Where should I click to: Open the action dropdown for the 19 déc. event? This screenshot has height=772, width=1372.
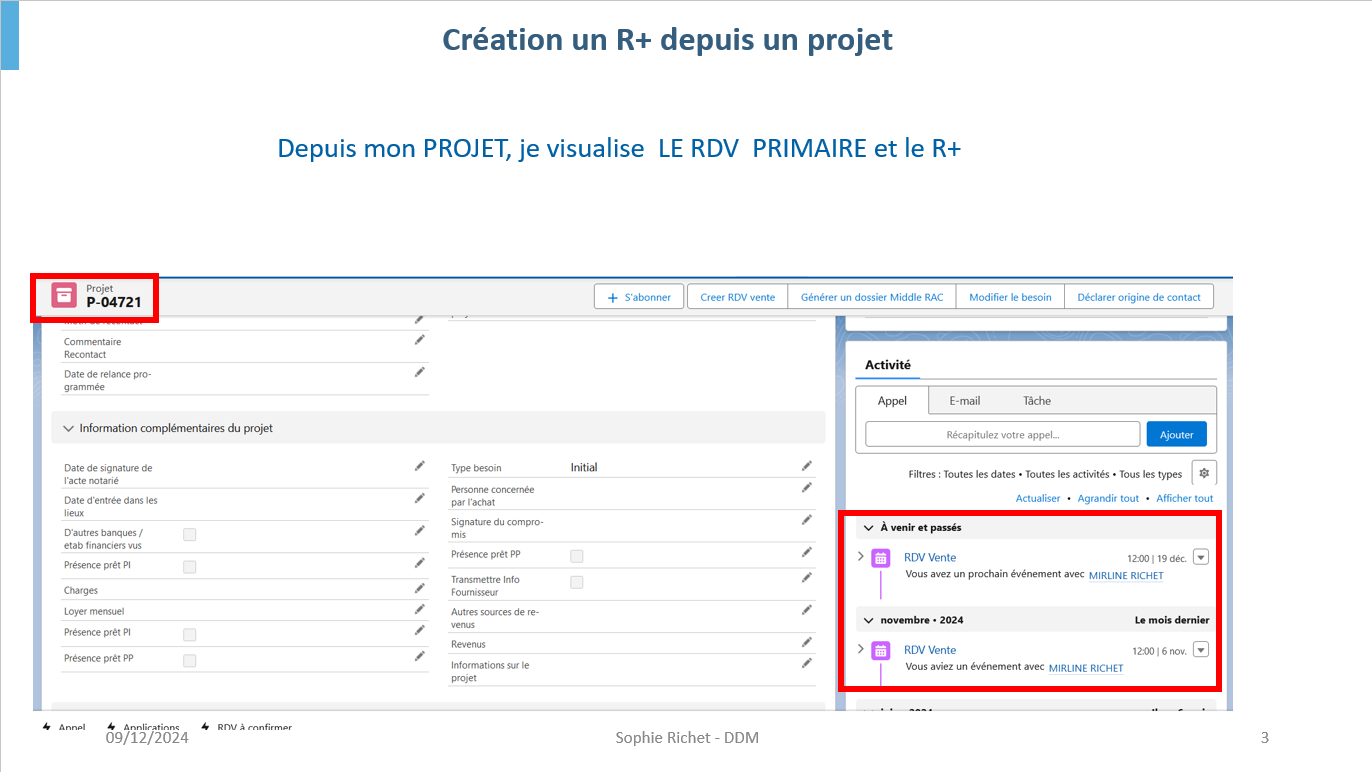1201,557
